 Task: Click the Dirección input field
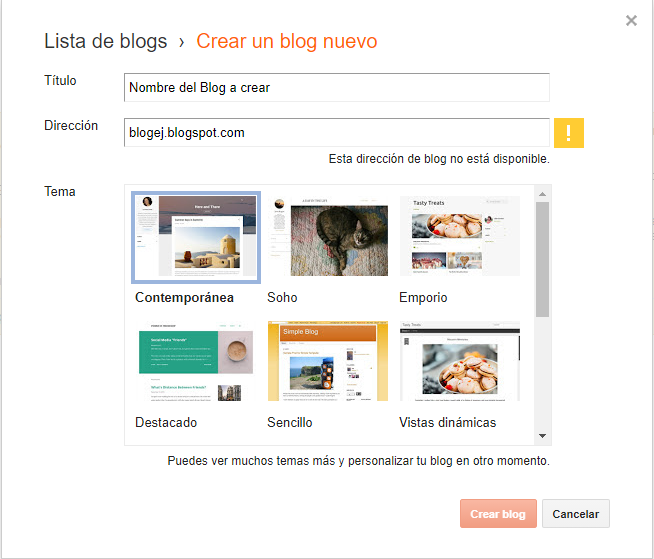[x=337, y=133]
